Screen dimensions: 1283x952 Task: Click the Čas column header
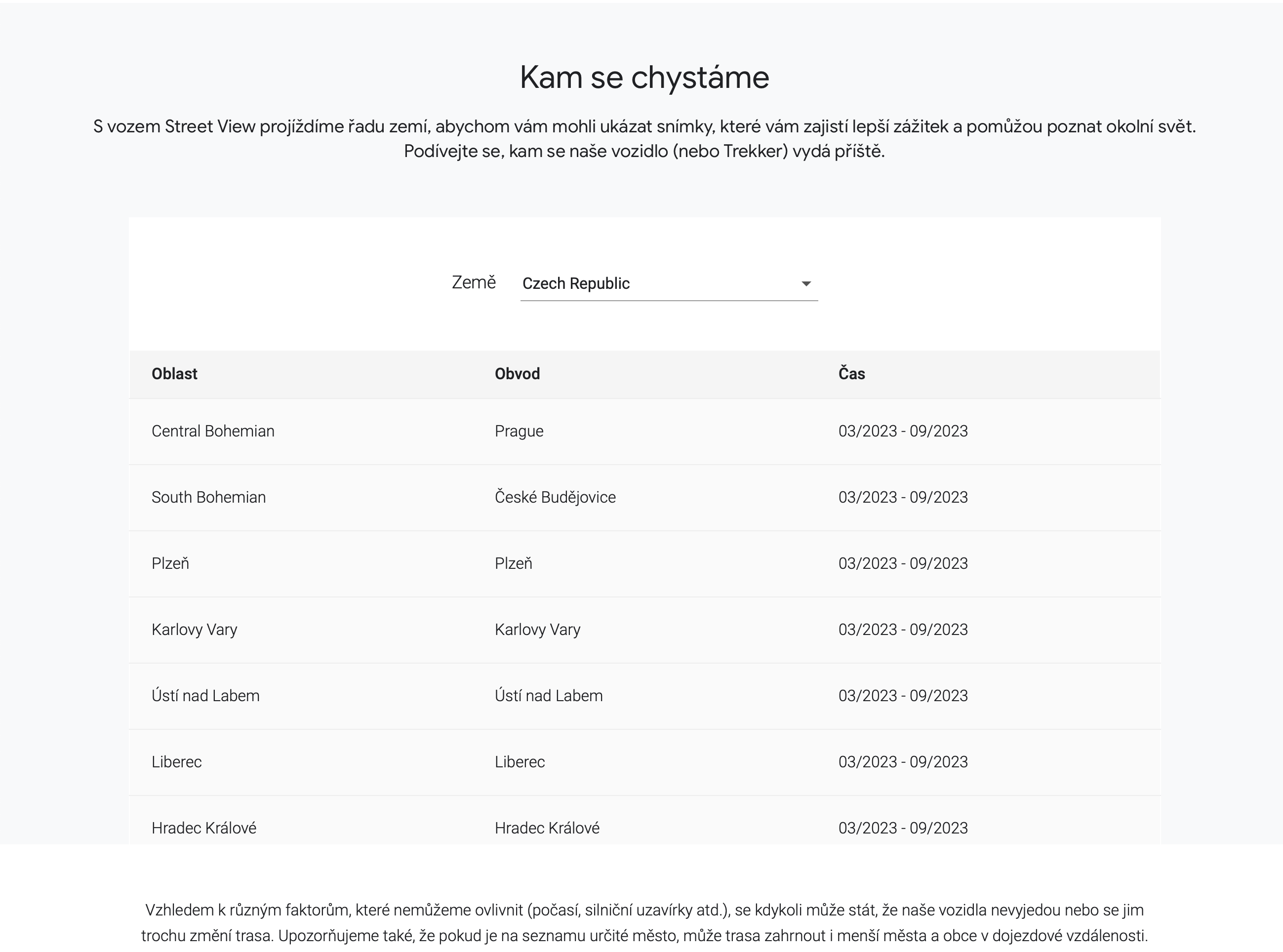(851, 374)
